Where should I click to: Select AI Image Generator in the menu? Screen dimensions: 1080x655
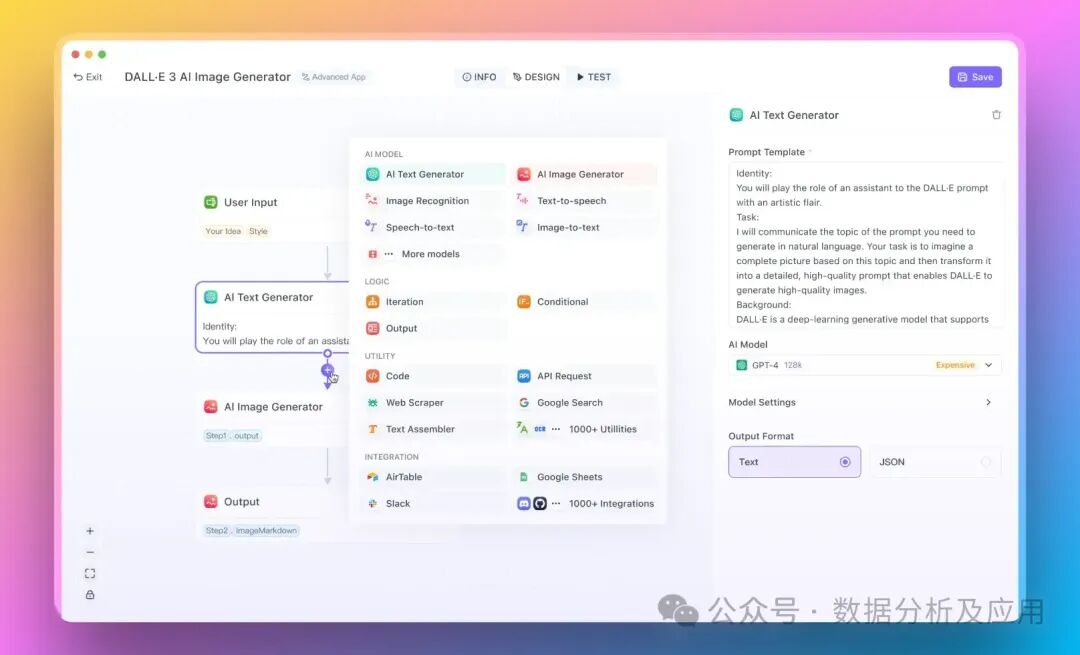(584, 174)
